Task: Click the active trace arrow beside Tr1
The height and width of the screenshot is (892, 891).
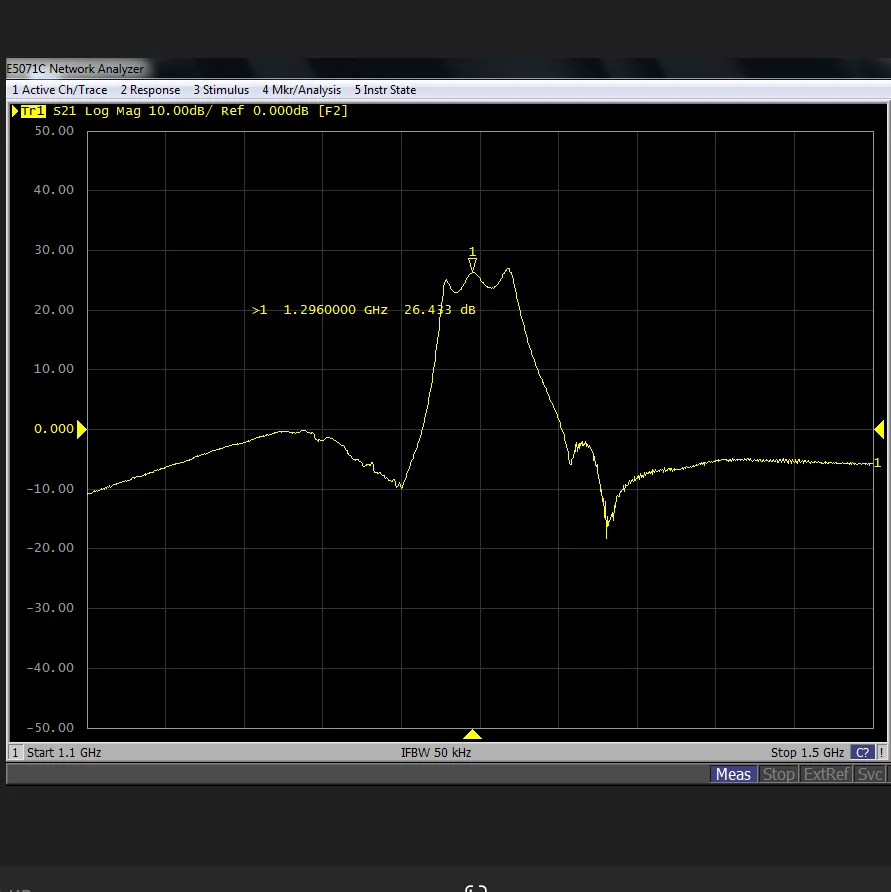Action: point(15,111)
